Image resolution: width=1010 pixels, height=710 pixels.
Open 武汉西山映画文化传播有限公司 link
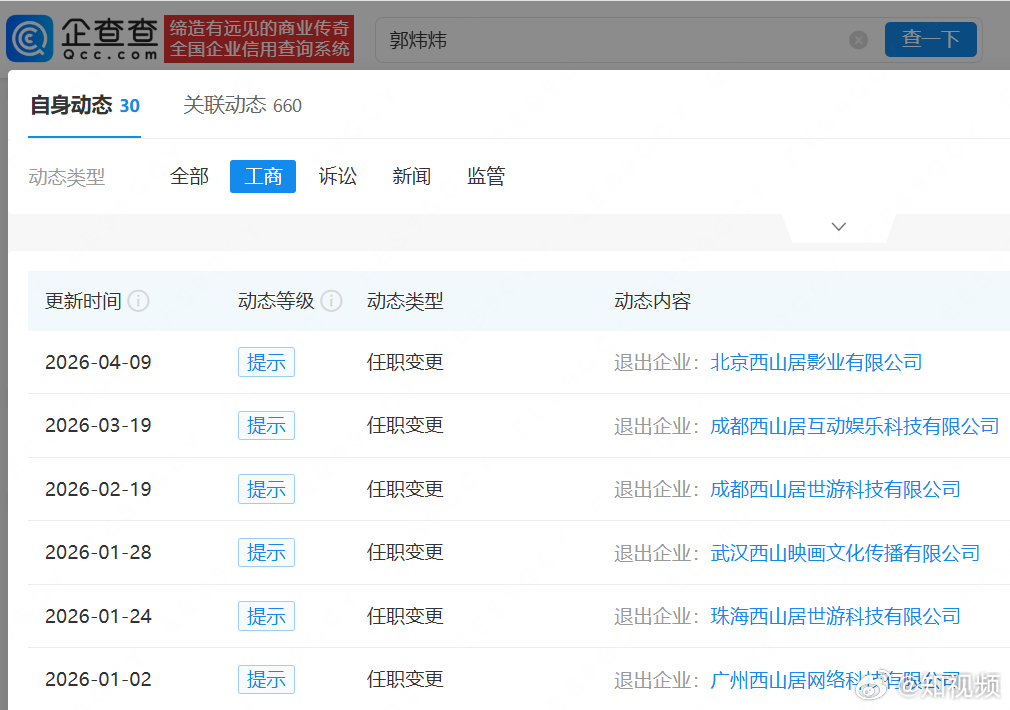coord(845,553)
